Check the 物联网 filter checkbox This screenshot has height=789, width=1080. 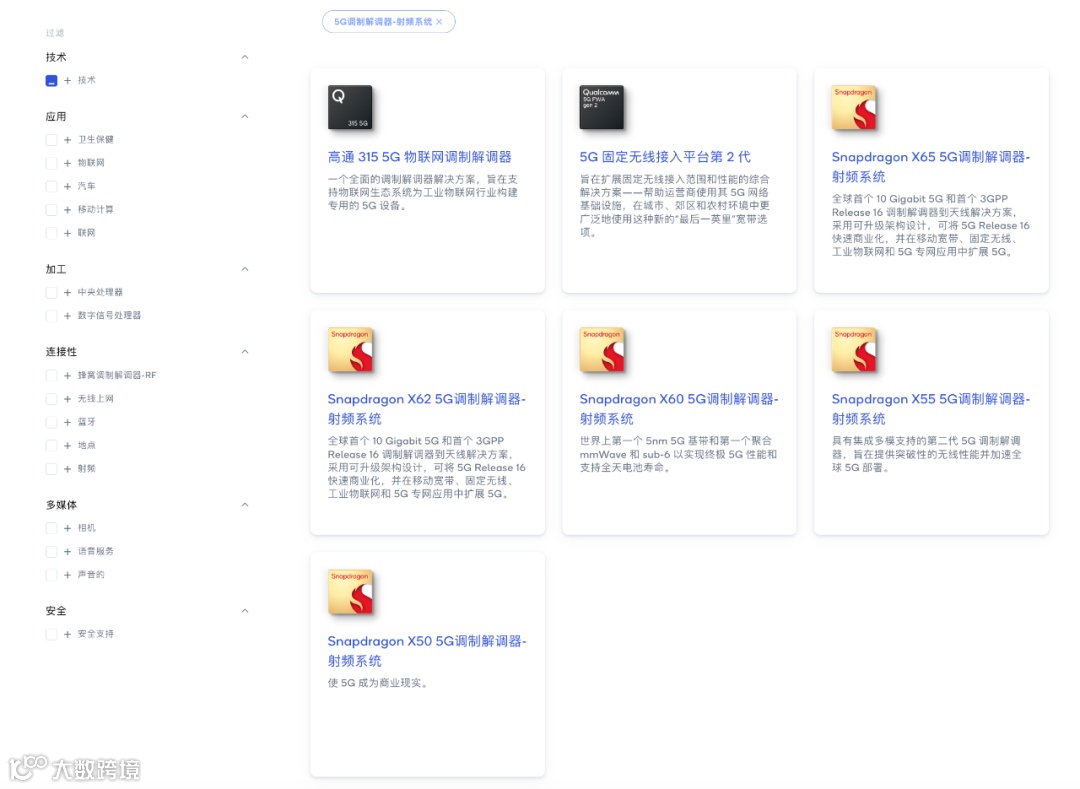pyautogui.click(x=51, y=163)
